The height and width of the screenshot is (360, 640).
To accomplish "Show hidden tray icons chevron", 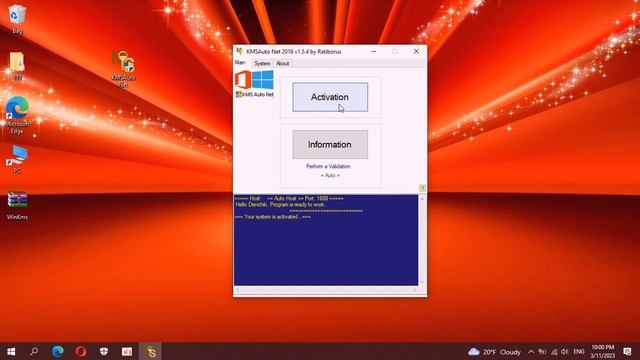I will 531,352.
